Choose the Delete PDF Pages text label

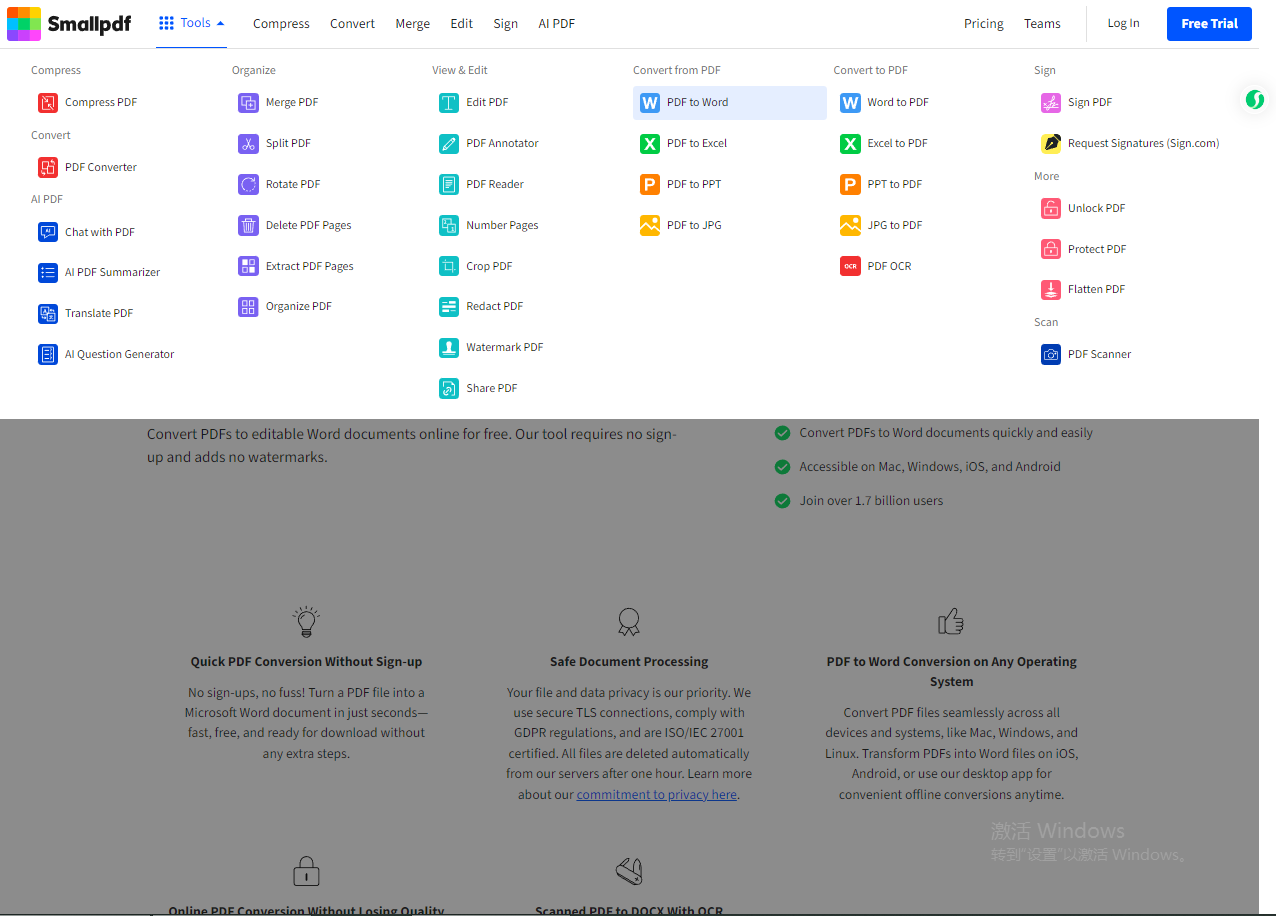click(x=309, y=225)
